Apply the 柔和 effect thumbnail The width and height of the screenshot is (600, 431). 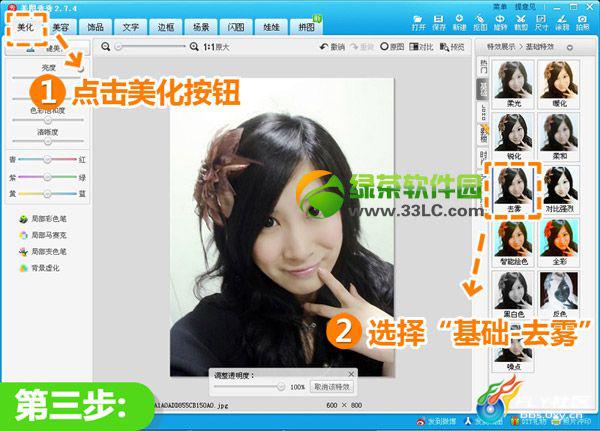click(559, 137)
